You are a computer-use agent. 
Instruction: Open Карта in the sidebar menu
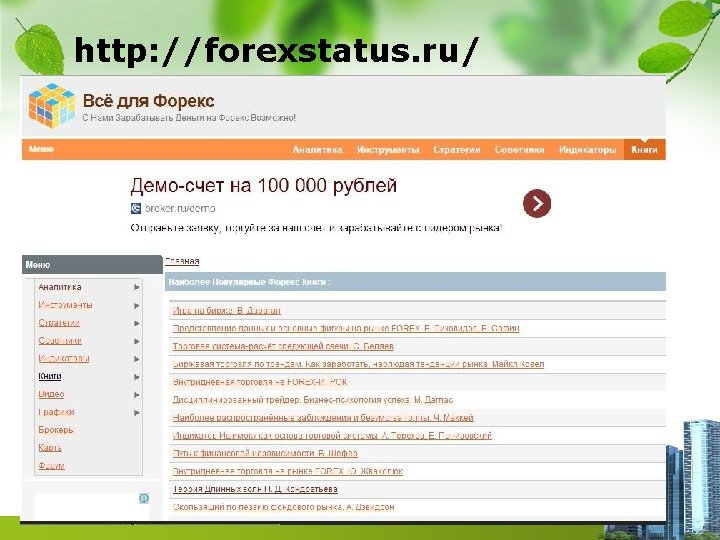50,448
